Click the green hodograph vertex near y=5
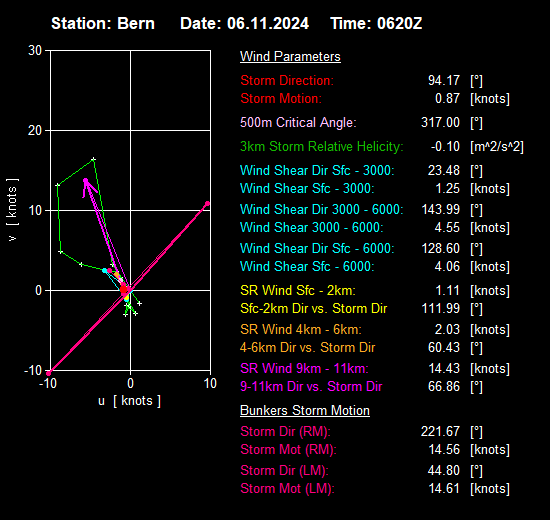Screen dimensions: 550x520 pos(61,252)
